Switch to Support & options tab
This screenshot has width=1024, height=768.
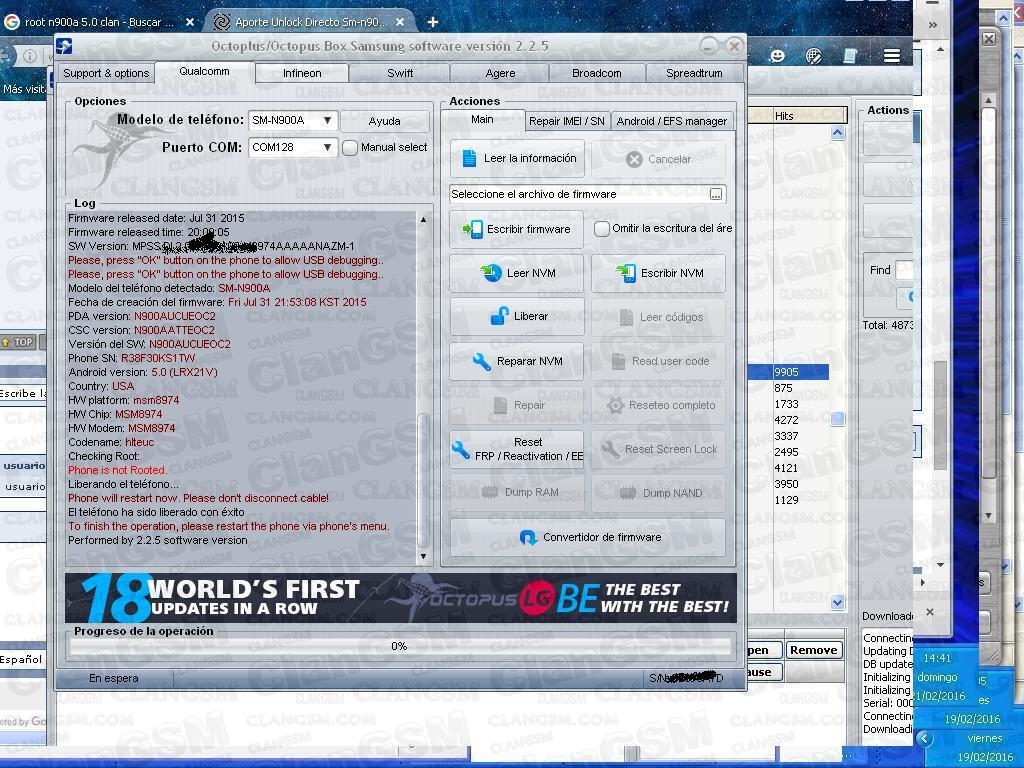click(106, 73)
